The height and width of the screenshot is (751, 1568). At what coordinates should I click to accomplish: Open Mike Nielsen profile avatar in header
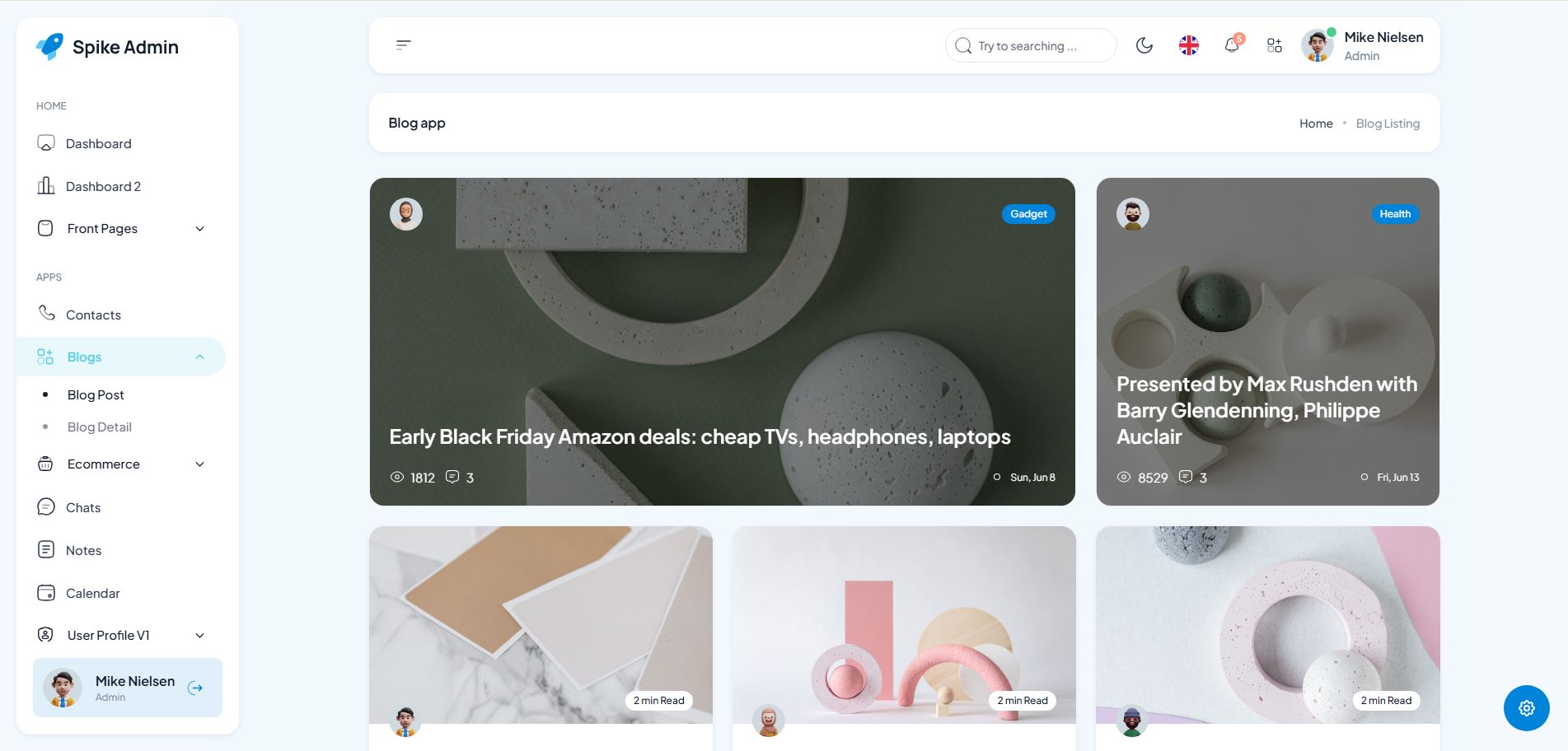point(1318,45)
